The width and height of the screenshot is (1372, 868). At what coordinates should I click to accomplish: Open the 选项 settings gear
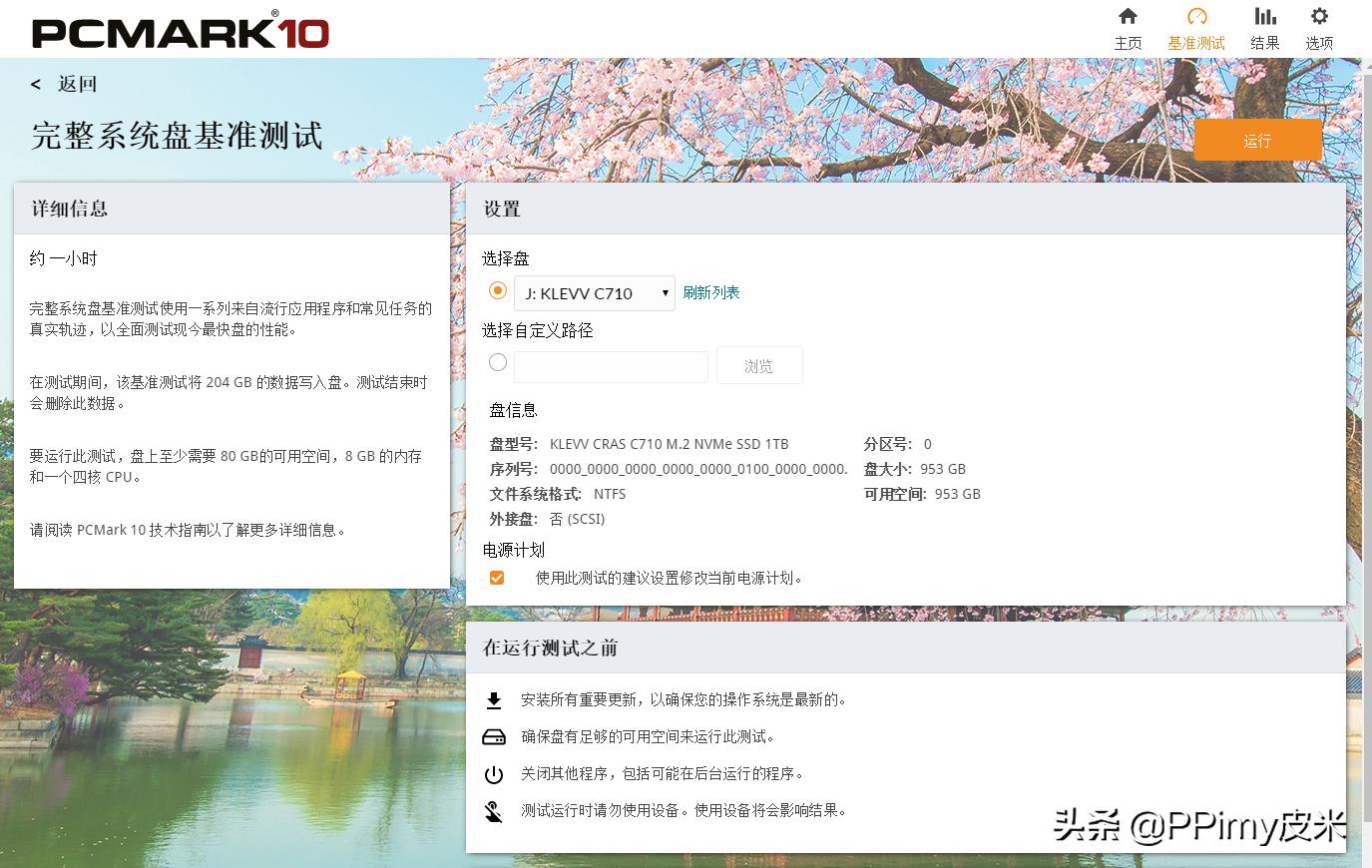point(1318,28)
